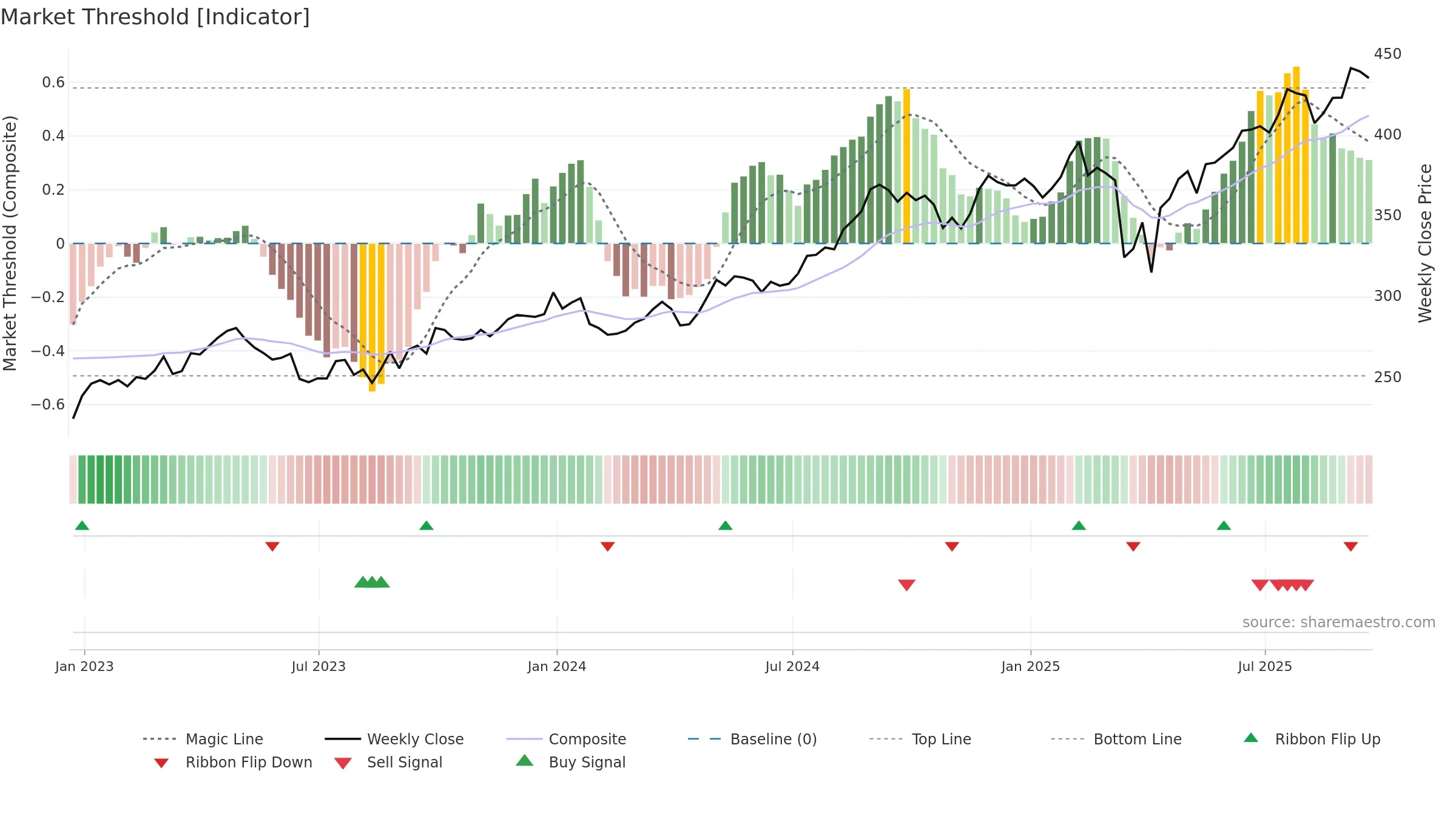Click the last red Ribbon Flip Down triangle after Jul 2025
Viewport: 1456px width, 819px height.
coord(1350,547)
